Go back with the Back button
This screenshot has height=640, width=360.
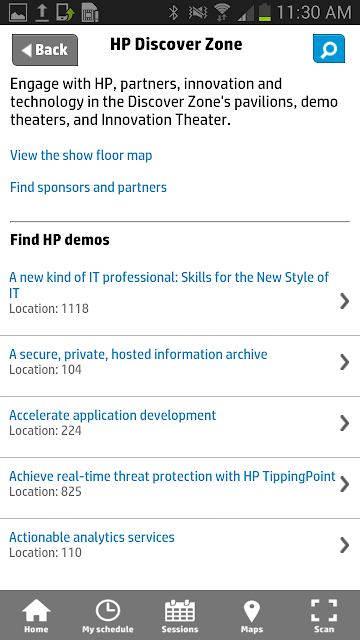point(45,50)
